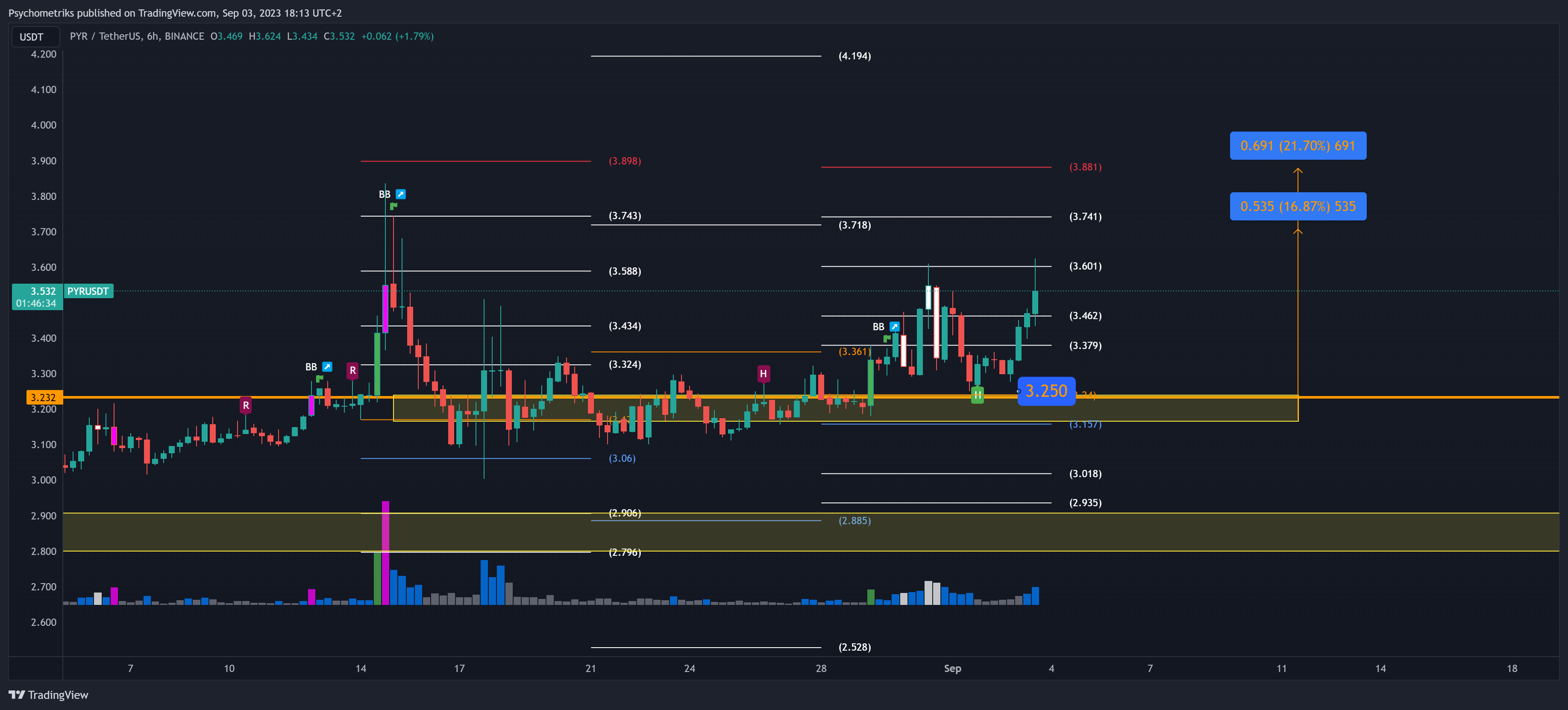Select the orange 3.232 price axis label
This screenshot has width=1568, height=710.
(x=44, y=397)
